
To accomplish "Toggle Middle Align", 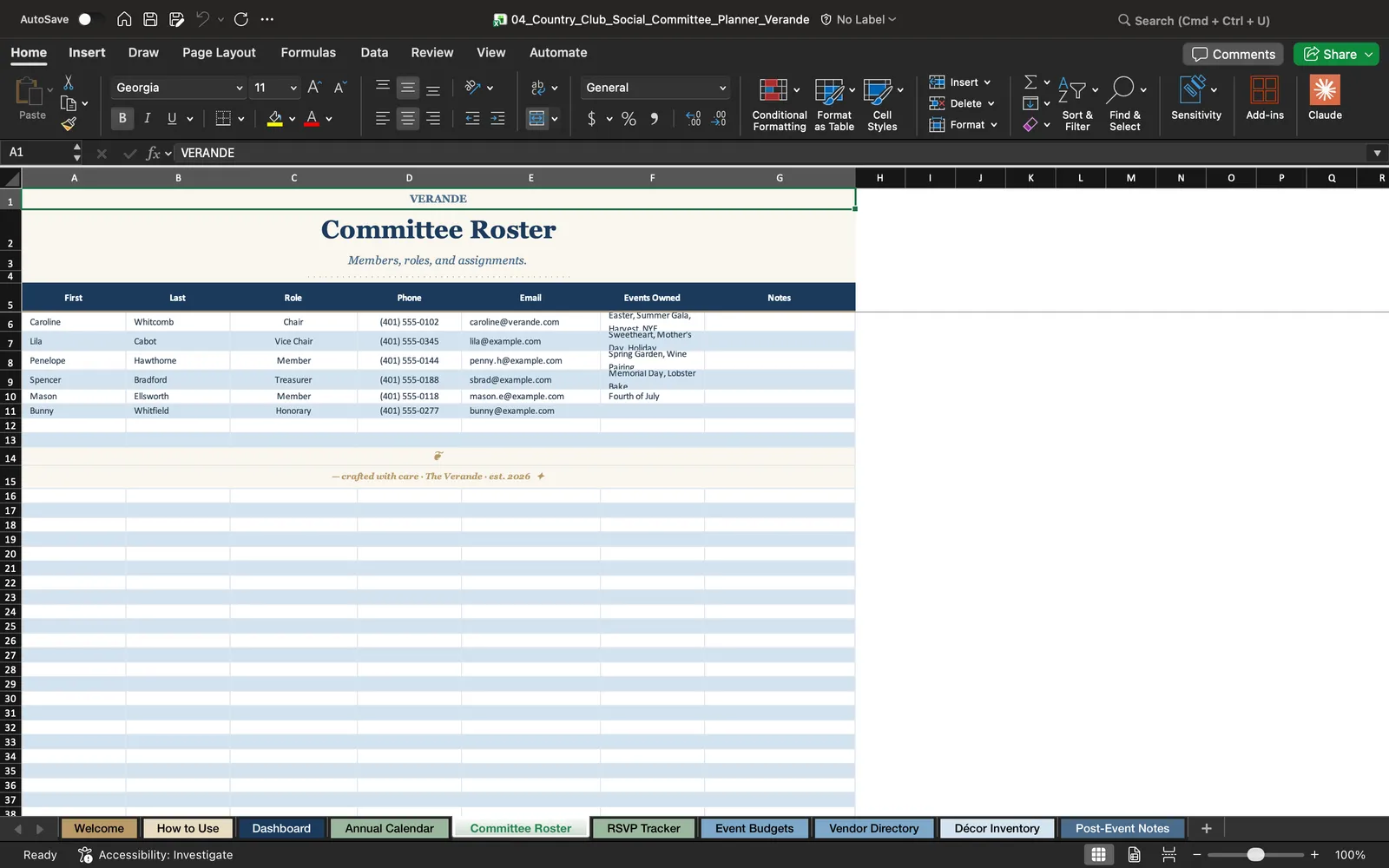I will pos(407,87).
